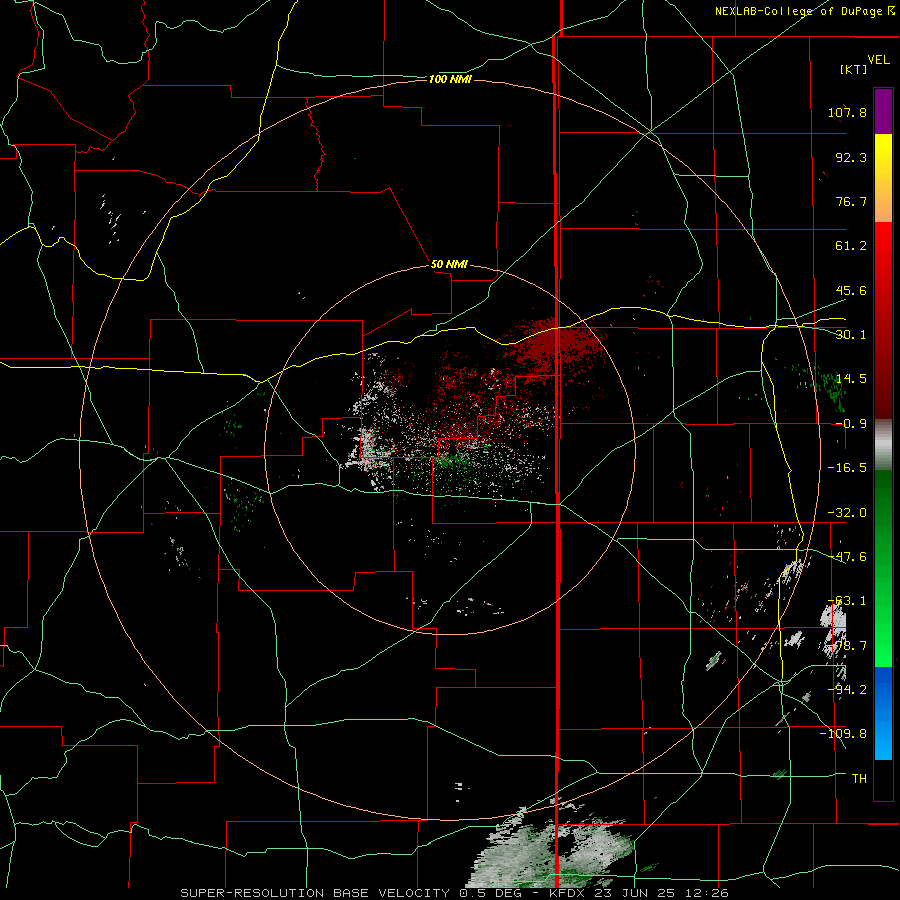
Task: Click the 100 NMI range ring label
Action: click(450, 79)
